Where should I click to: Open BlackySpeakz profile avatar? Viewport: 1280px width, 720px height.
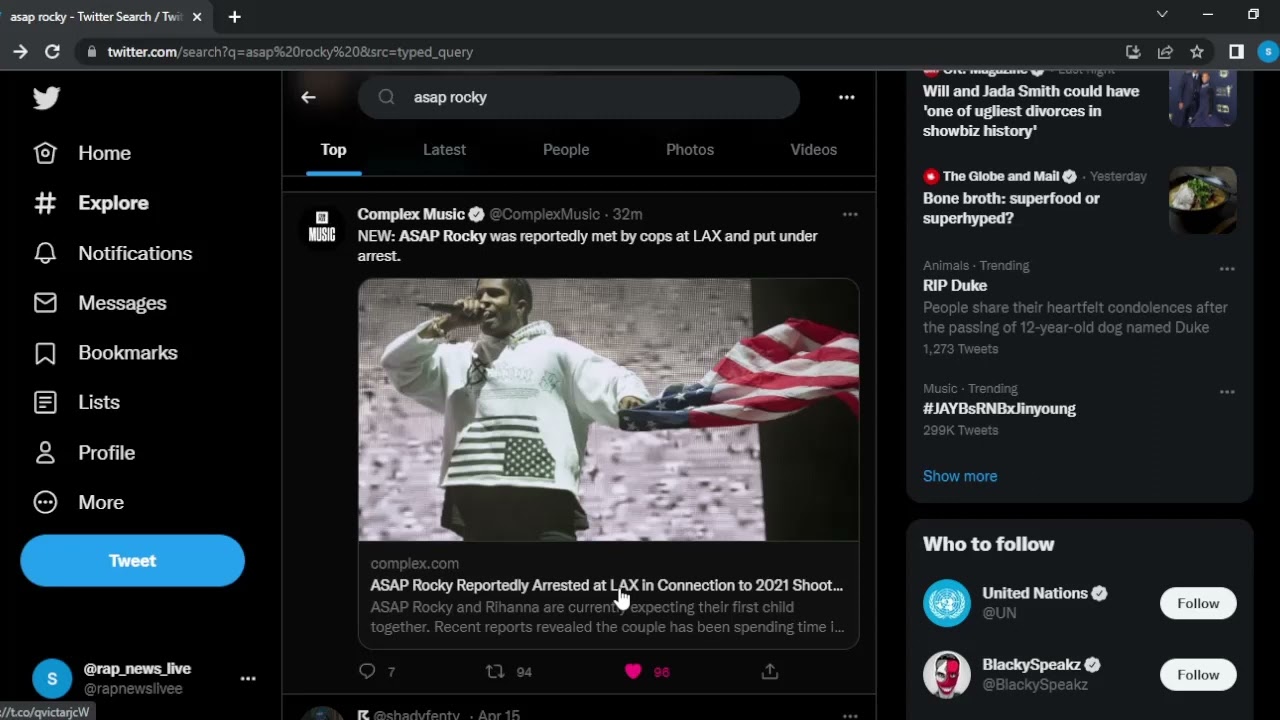click(x=947, y=675)
